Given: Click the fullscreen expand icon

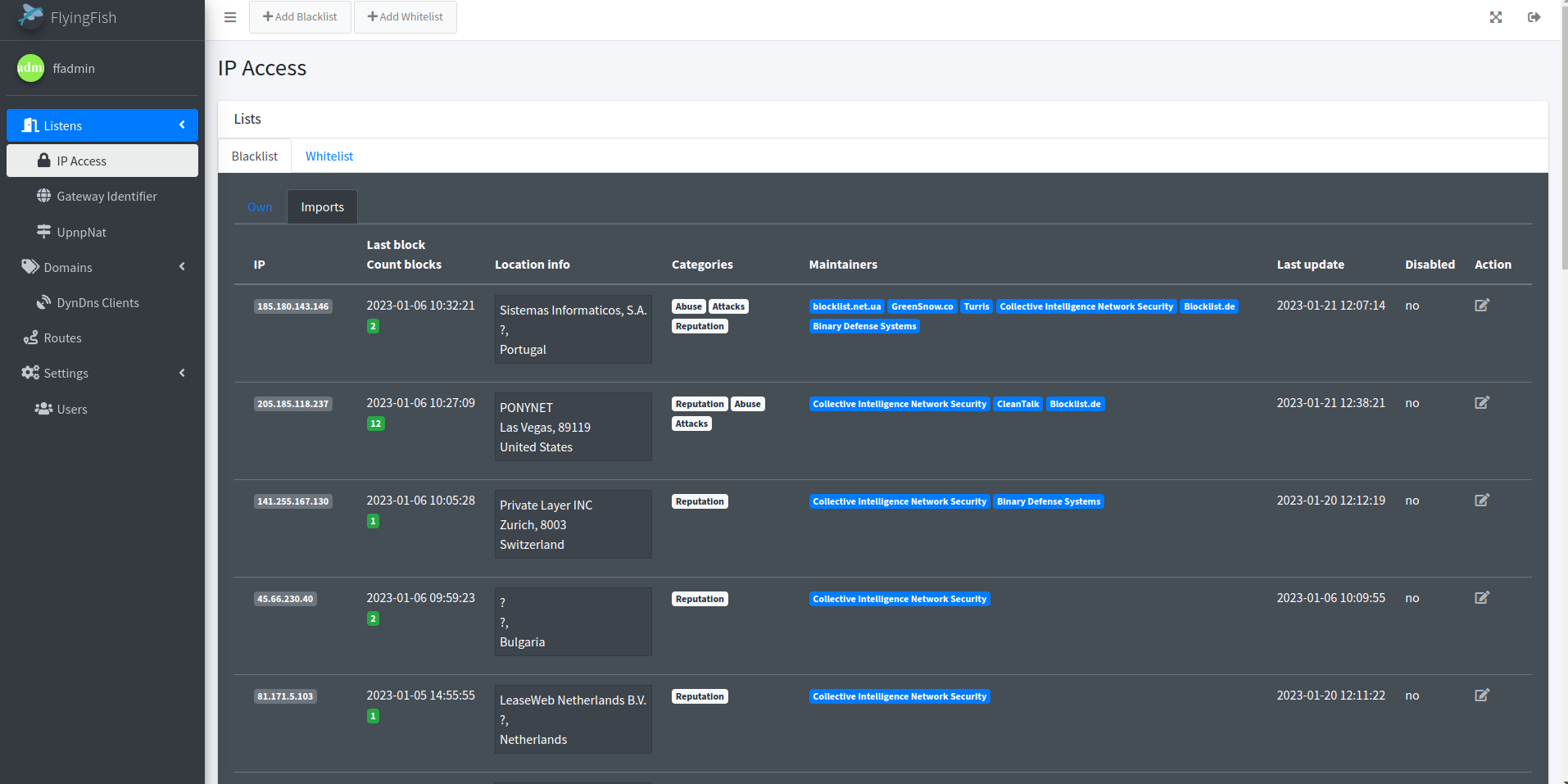Looking at the screenshot, I should tap(1496, 17).
